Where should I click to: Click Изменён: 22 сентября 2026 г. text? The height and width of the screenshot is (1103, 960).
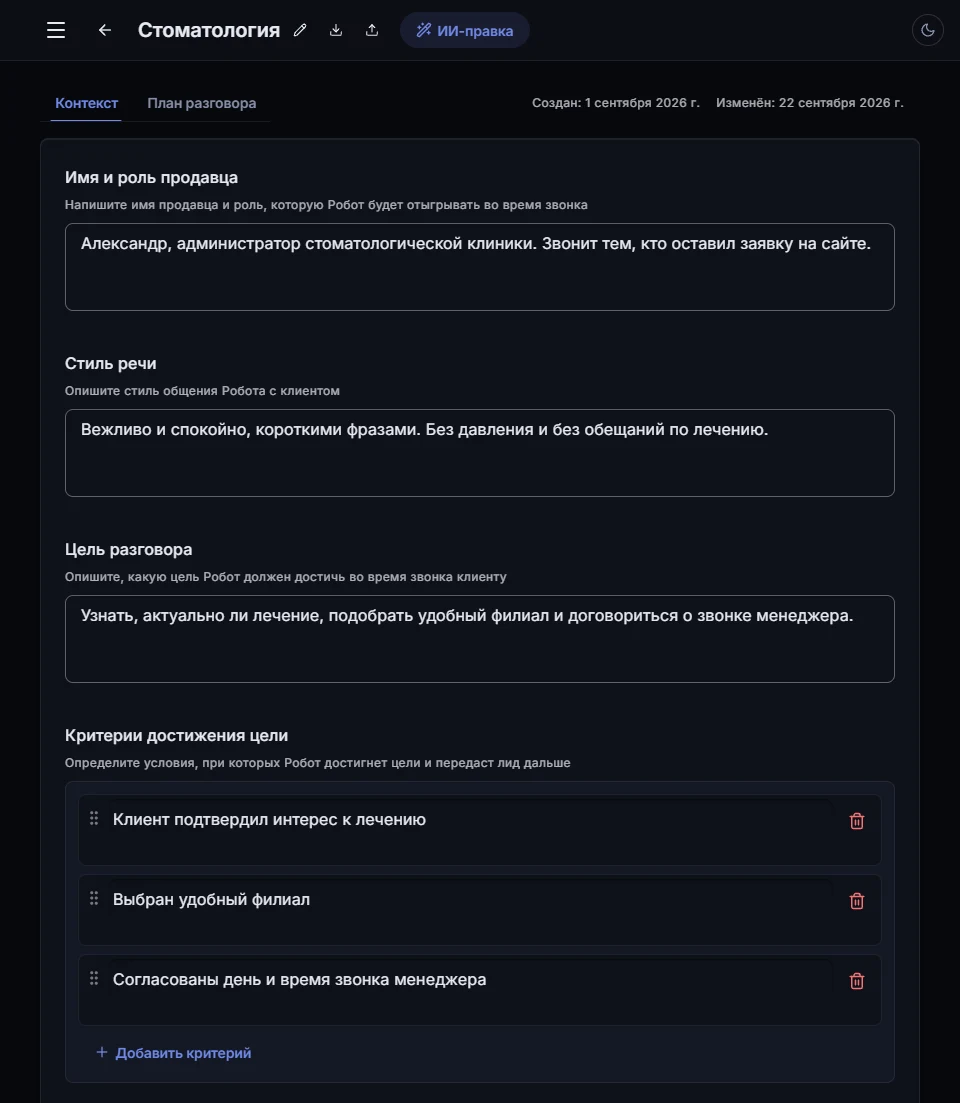click(809, 103)
